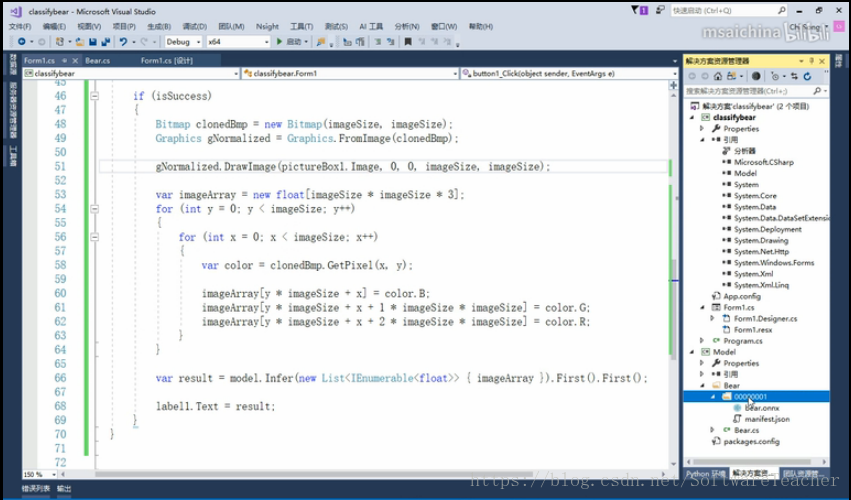Collapse the 00000001 folder node

713,397
